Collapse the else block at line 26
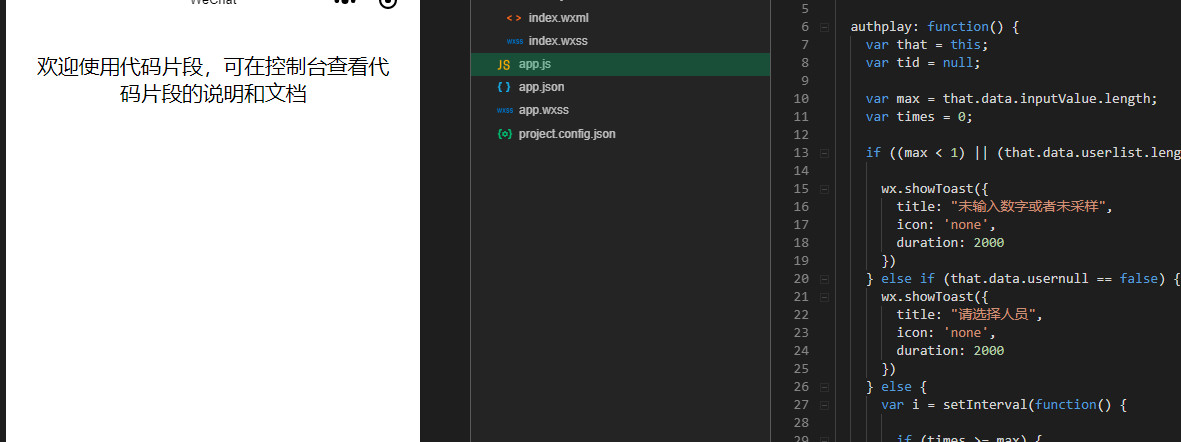 coord(824,387)
